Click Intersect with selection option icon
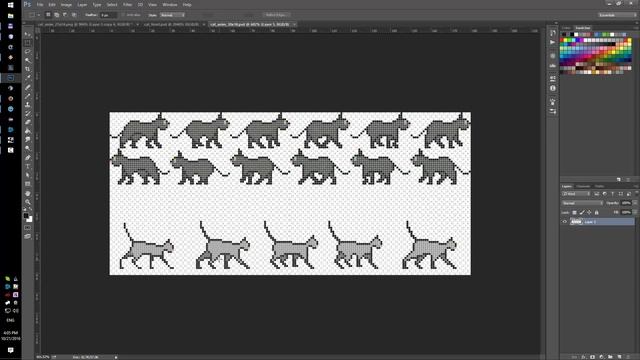 click(x=74, y=15)
